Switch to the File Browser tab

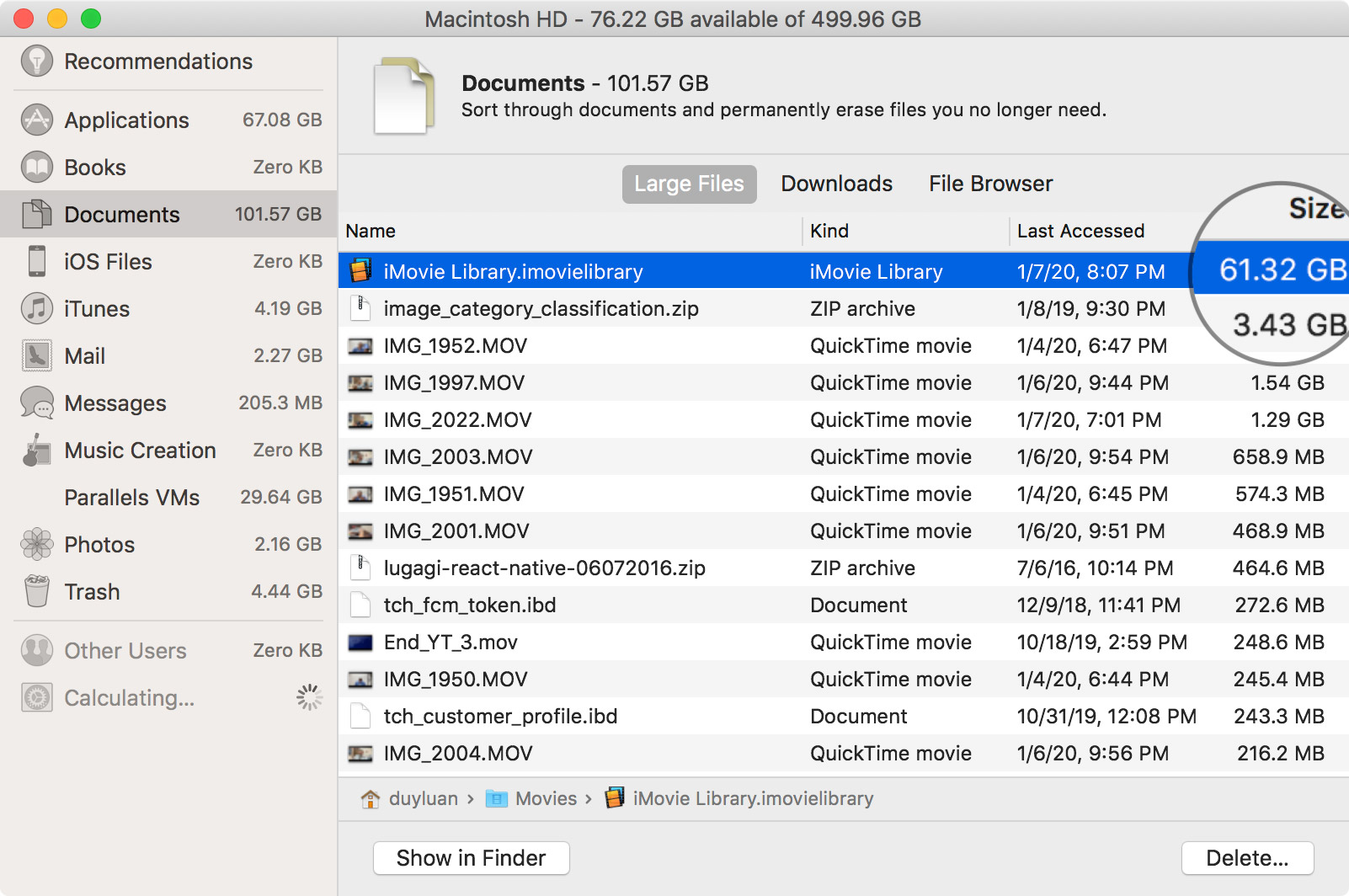click(x=990, y=184)
